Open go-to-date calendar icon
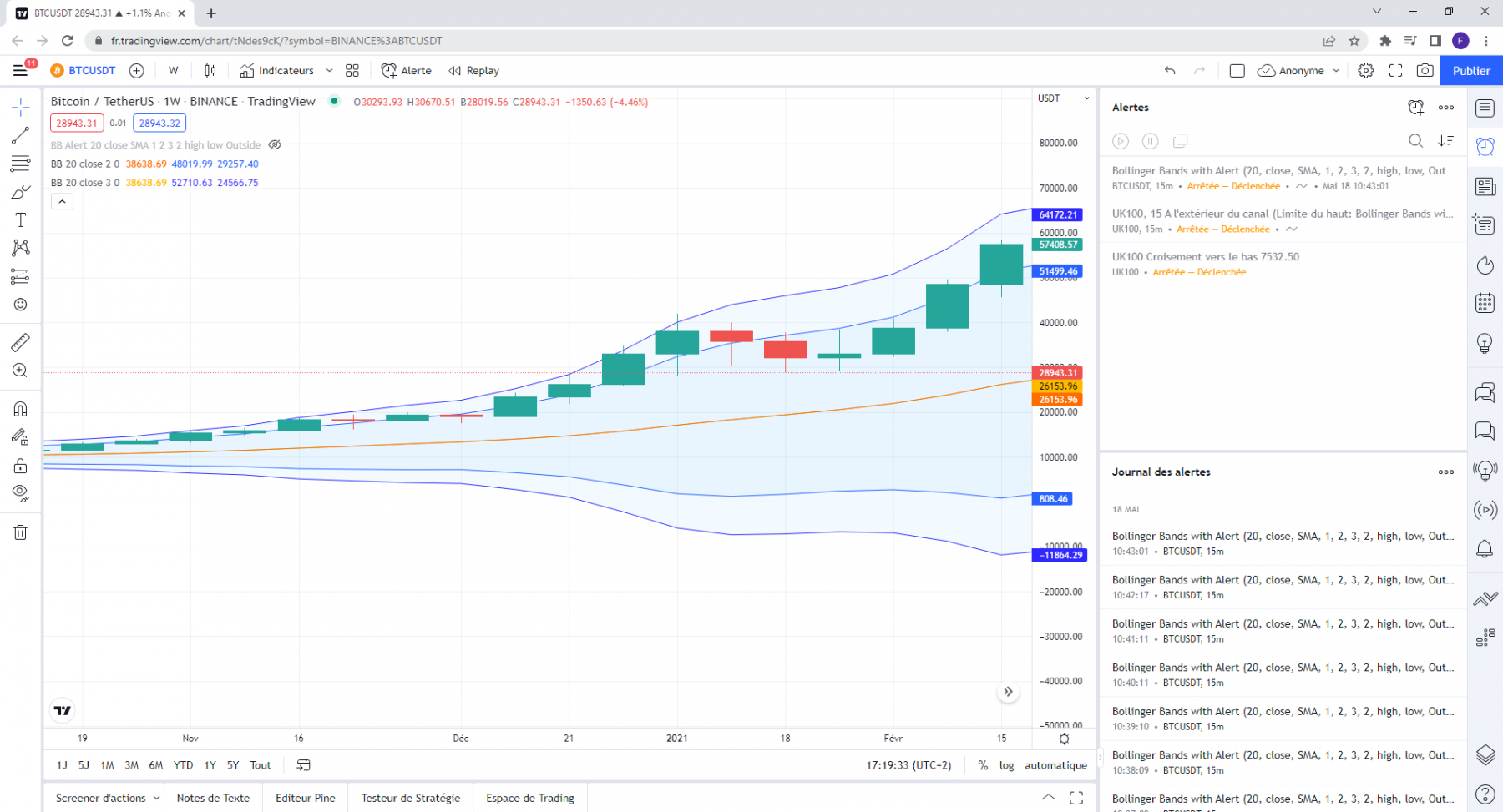The width and height of the screenshot is (1503, 812). (303, 765)
